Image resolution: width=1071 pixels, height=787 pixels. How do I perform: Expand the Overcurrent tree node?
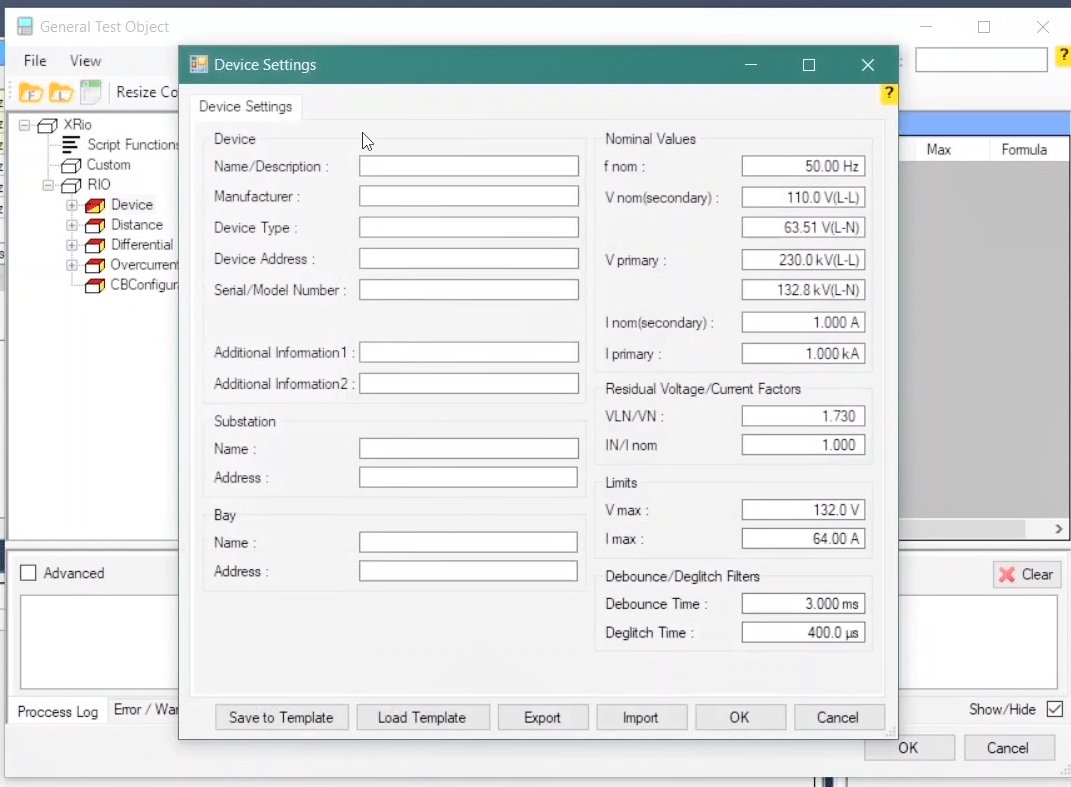click(x=72, y=265)
